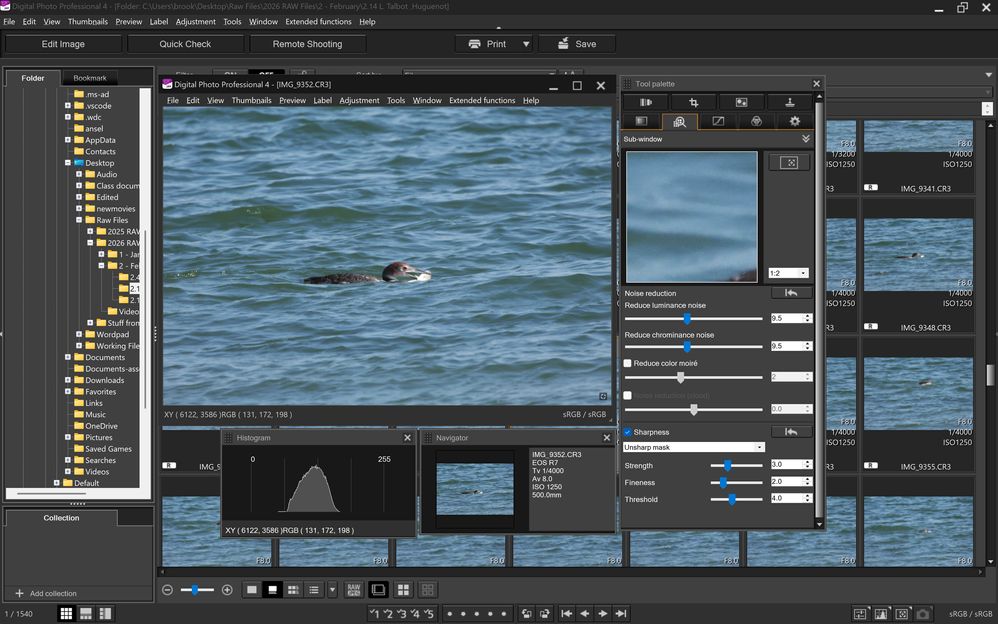Switch to the Bookmark tab
The height and width of the screenshot is (624, 998).
90,78
